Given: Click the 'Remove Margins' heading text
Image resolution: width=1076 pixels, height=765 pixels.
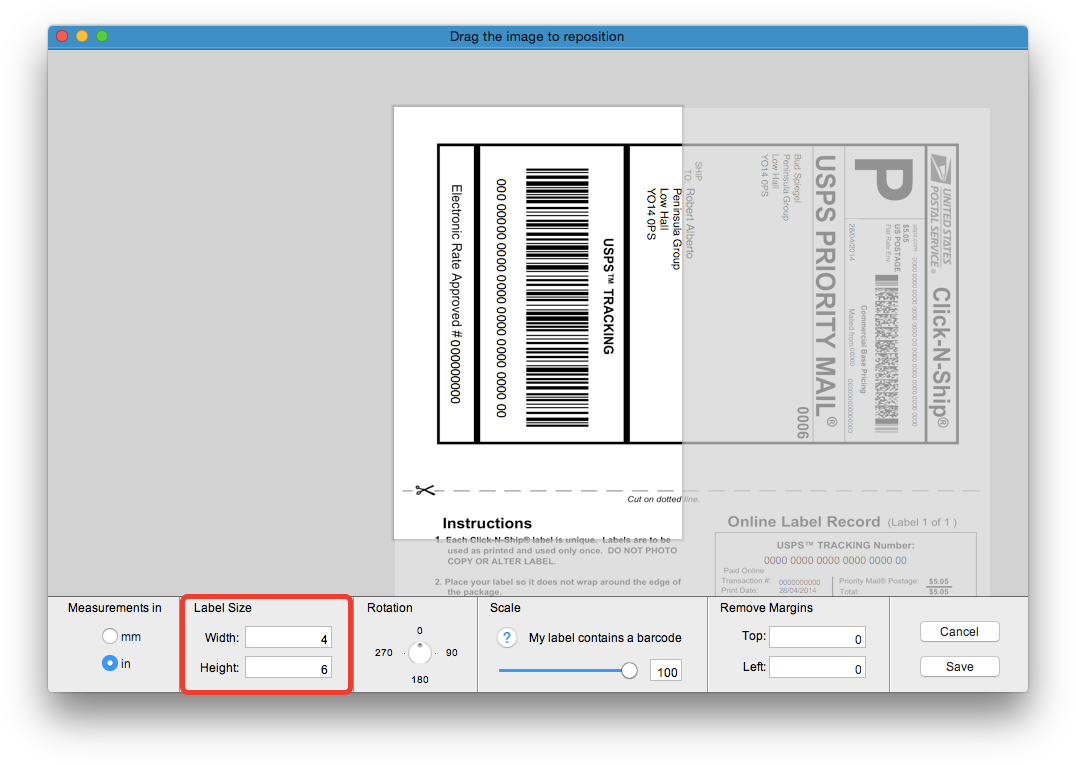Looking at the screenshot, I should pyautogui.click(x=767, y=608).
